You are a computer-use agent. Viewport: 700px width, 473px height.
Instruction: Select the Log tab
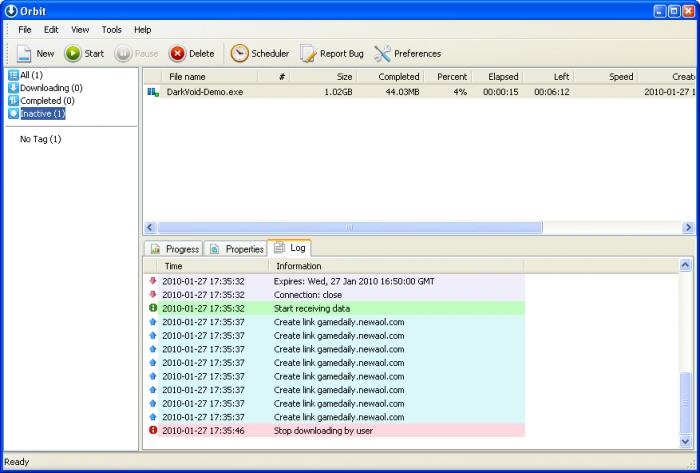[x=289, y=248]
